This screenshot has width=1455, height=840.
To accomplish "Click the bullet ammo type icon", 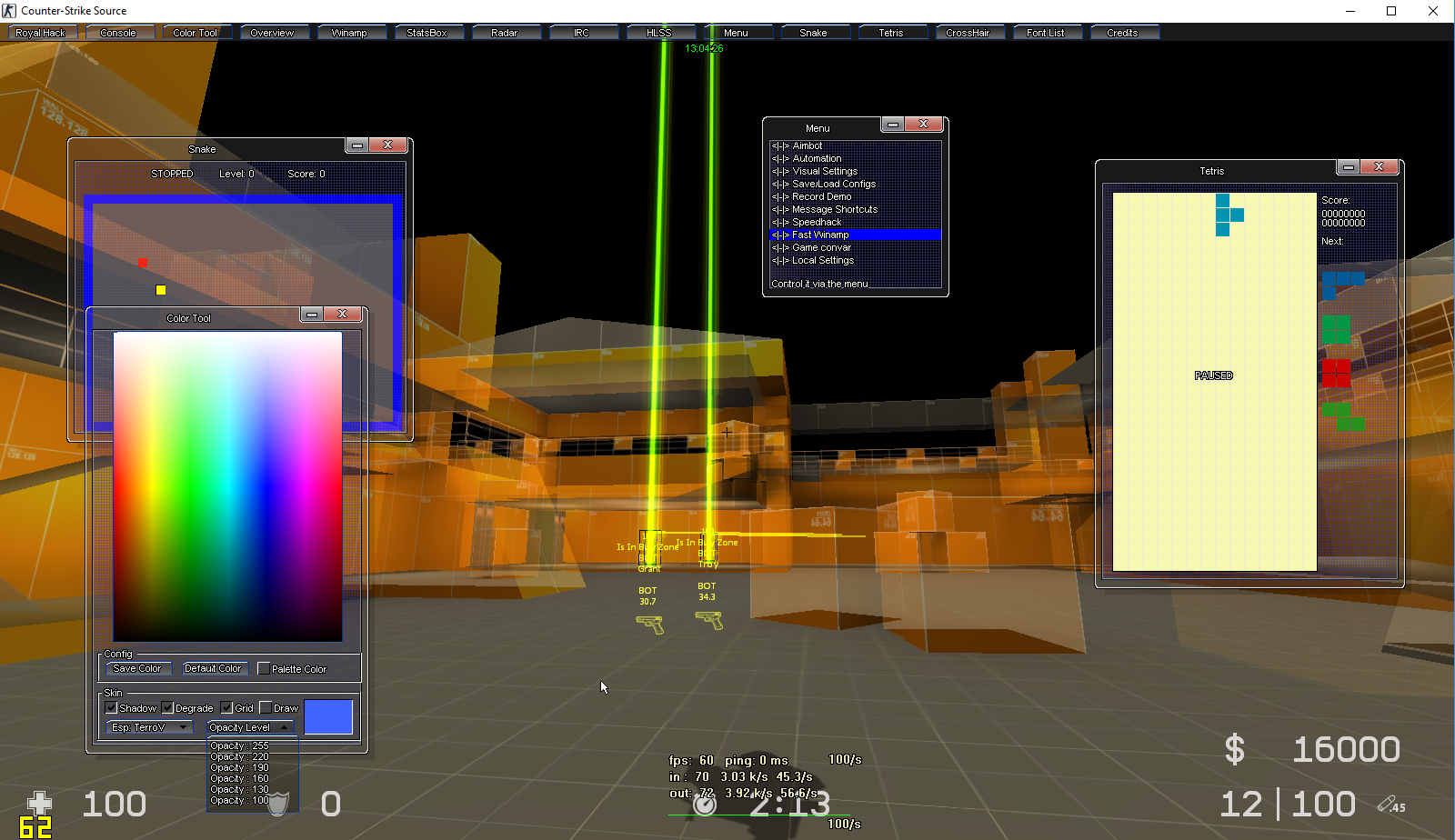I will (1391, 805).
